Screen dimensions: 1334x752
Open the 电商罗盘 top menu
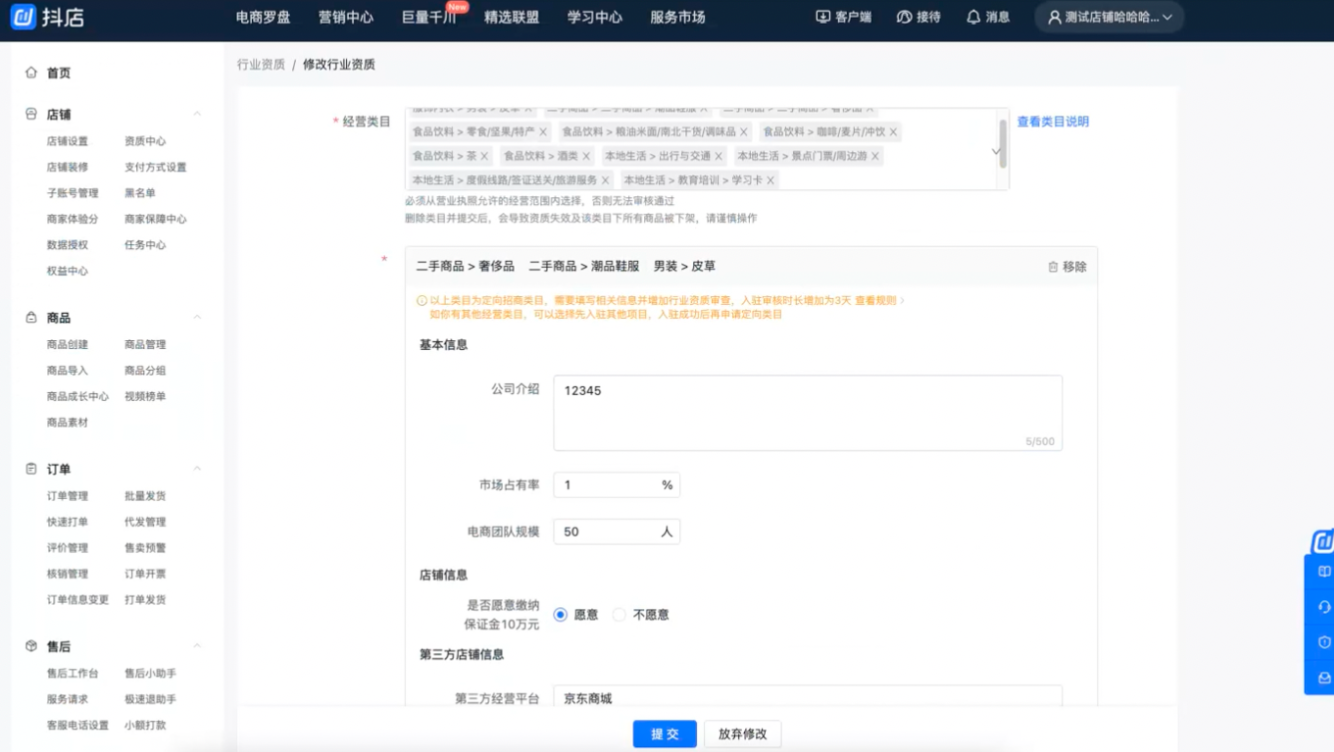[263, 17]
